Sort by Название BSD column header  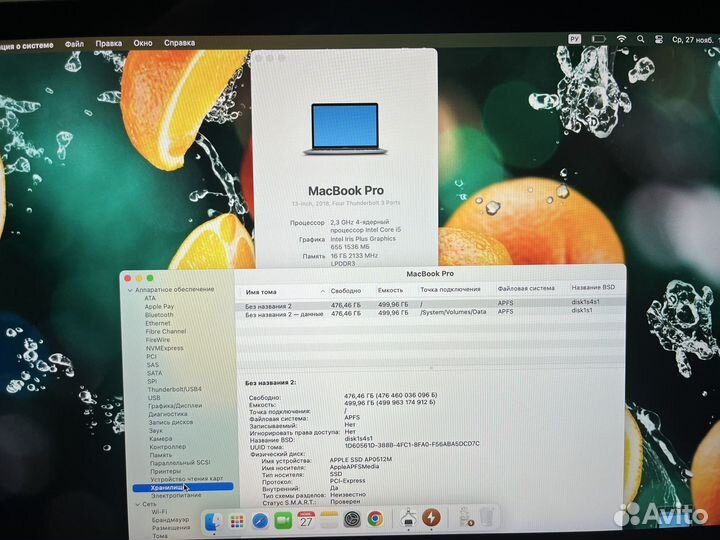tap(593, 287)
